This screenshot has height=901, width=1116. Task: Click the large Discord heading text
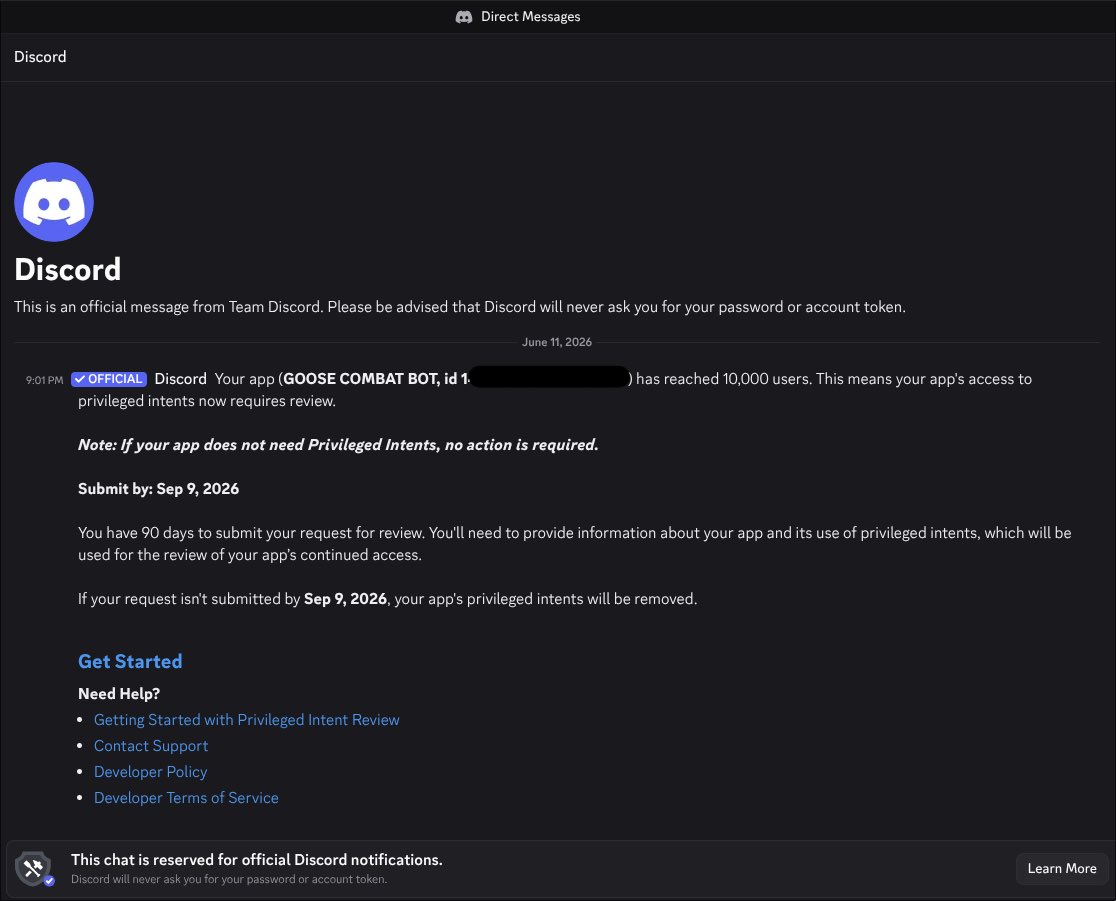68,269
